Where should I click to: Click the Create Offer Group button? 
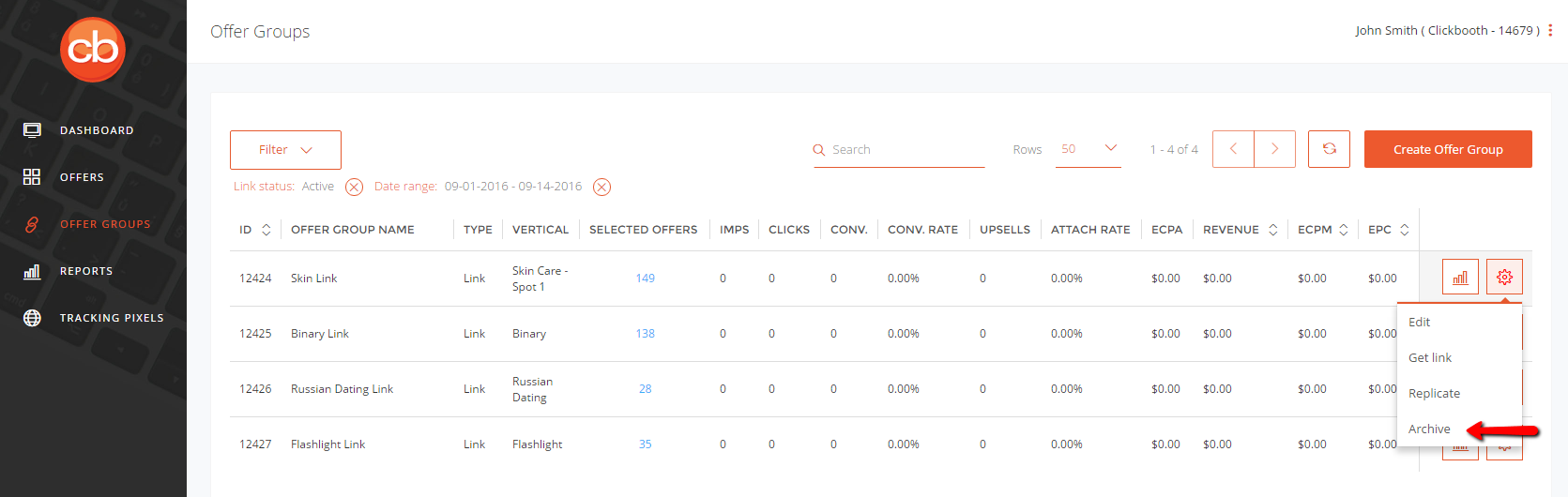pos(1448,149)
